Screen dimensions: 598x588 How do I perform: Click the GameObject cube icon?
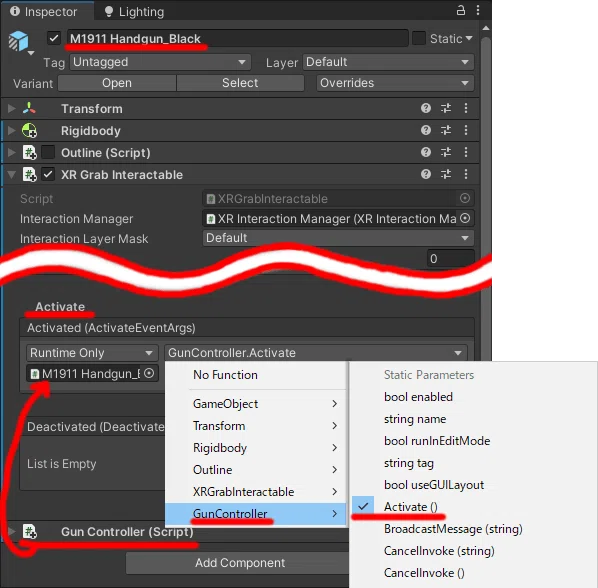click(19, 41)
